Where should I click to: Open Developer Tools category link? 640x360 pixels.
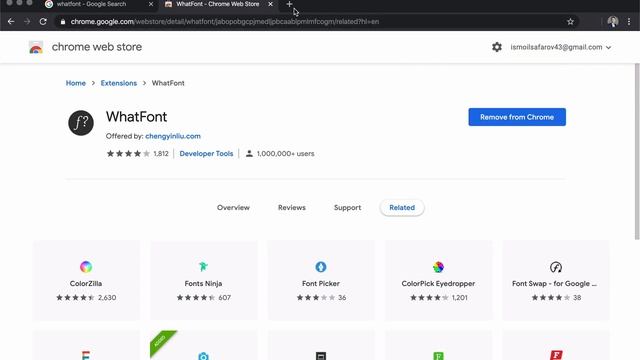(x=206, y=153)
